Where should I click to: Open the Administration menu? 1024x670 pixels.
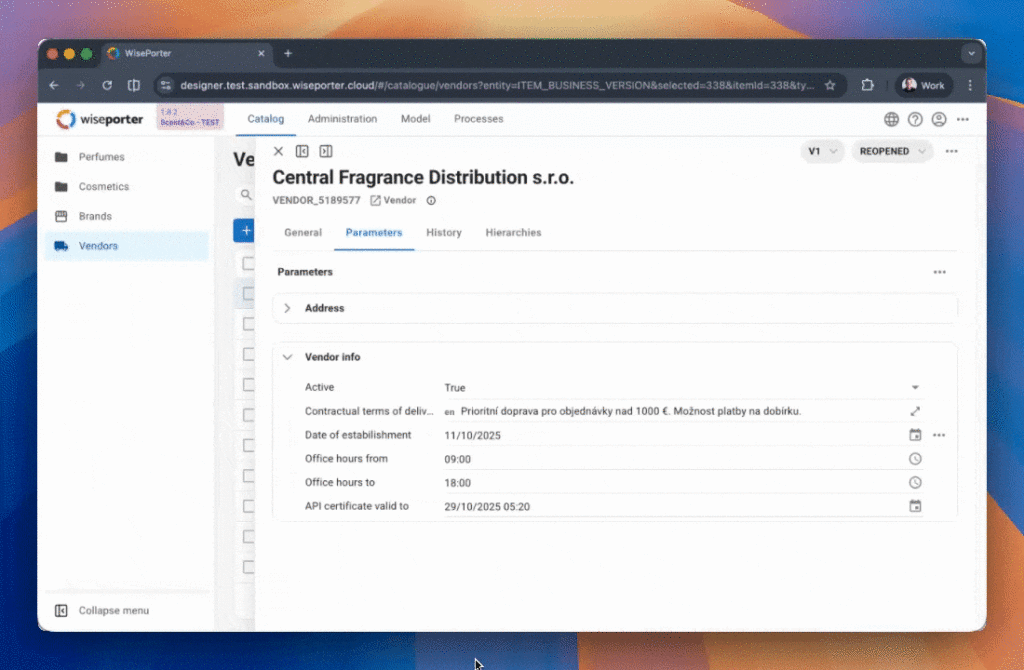[x=342, y=119]
